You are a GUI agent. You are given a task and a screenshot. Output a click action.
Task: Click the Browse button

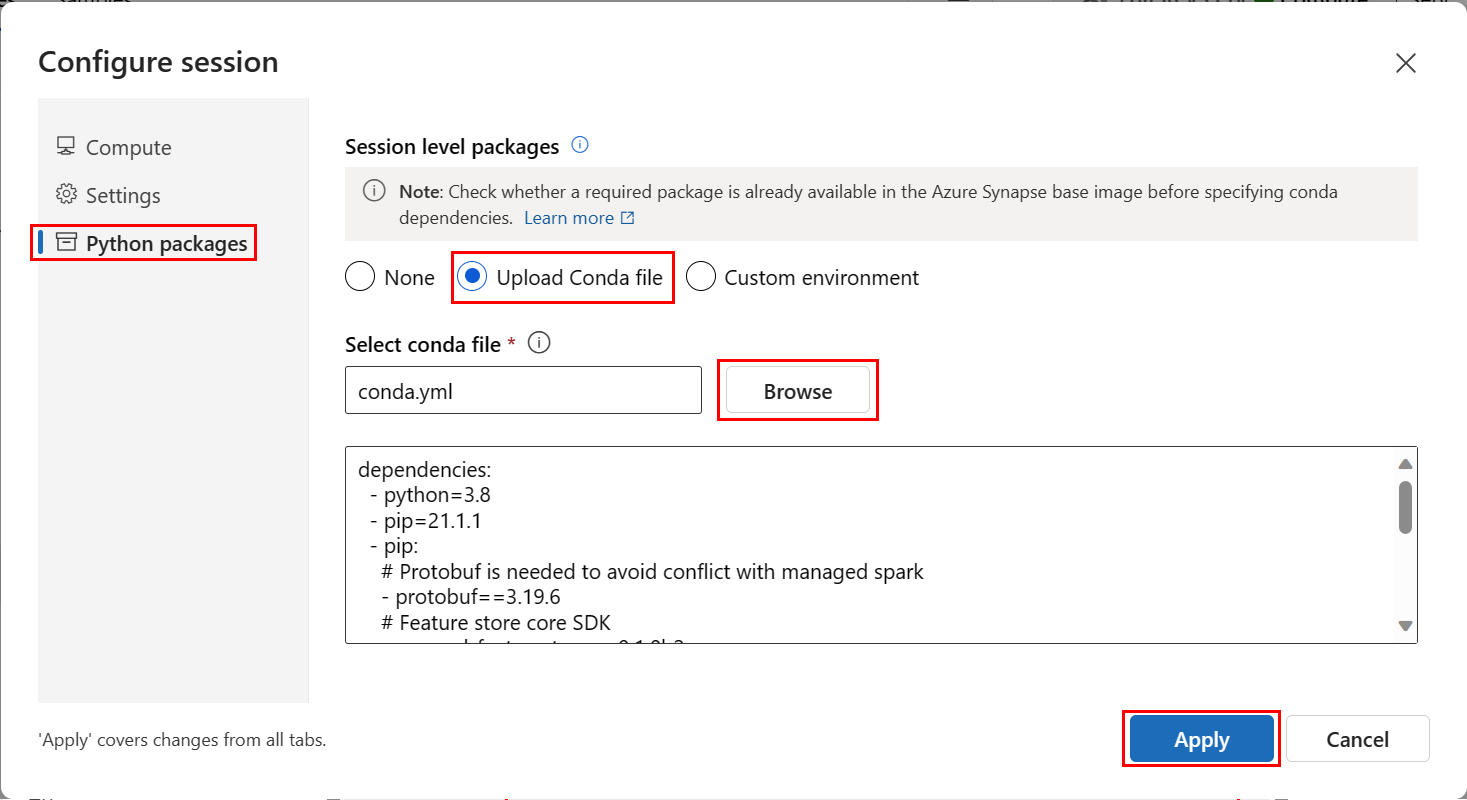797,390
